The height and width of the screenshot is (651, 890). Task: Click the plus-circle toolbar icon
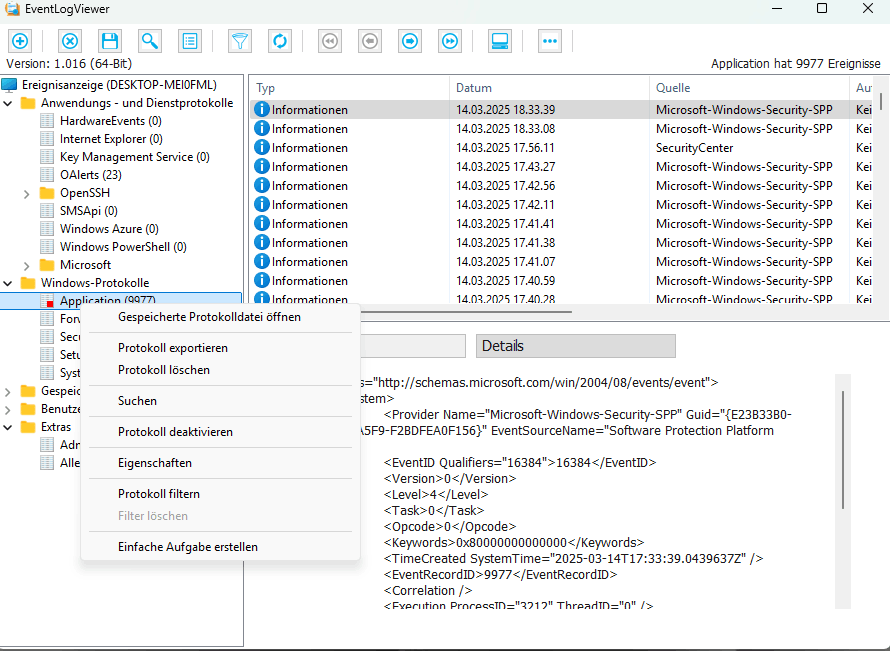[x=20, y=41]
